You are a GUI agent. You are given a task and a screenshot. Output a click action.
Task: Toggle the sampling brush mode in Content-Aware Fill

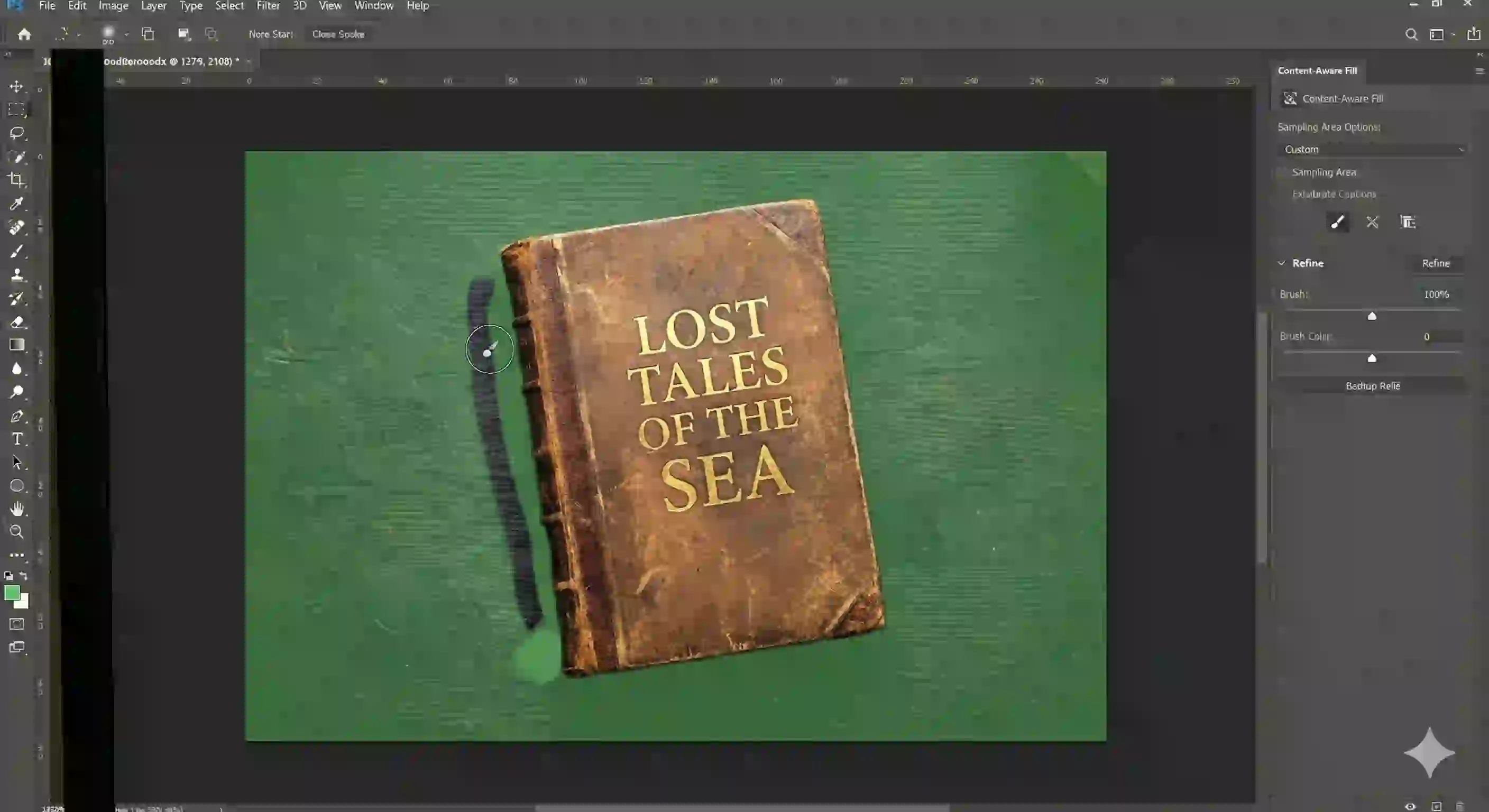tap(1338, 222)
